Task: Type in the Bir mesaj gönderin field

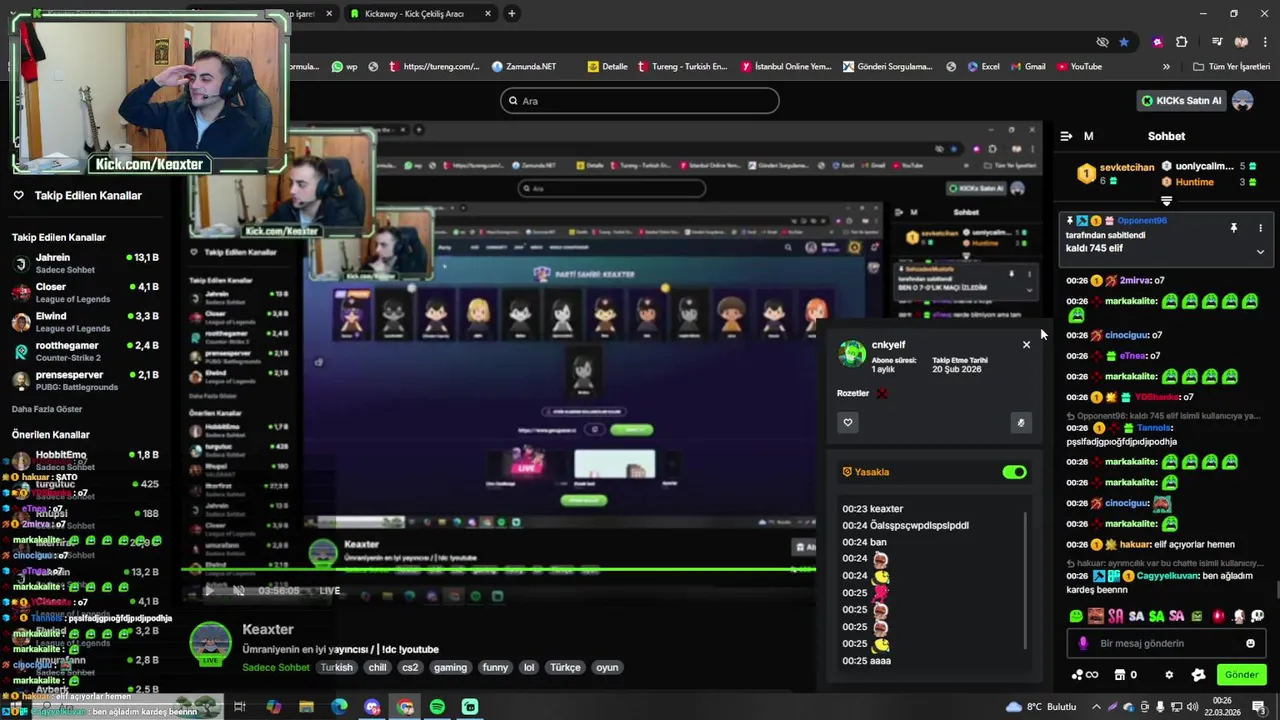Action: click(1166, 644)
